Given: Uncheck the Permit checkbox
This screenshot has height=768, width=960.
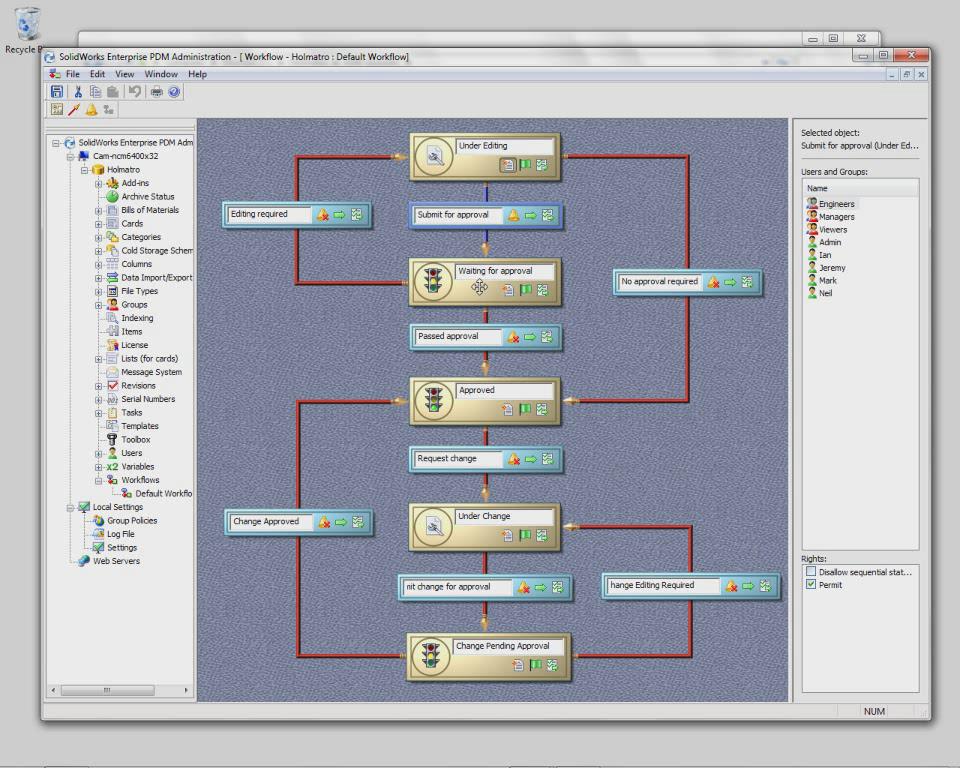Looking at the screenshot, I should click(811, 584).
